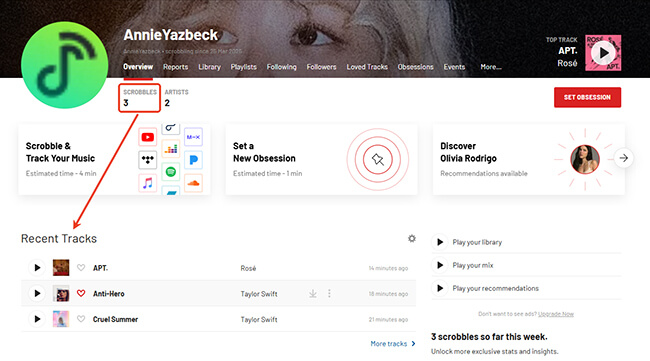Open Recent Tracks settings gear
This screenshot has height=361, width=650.
(412, 238)
